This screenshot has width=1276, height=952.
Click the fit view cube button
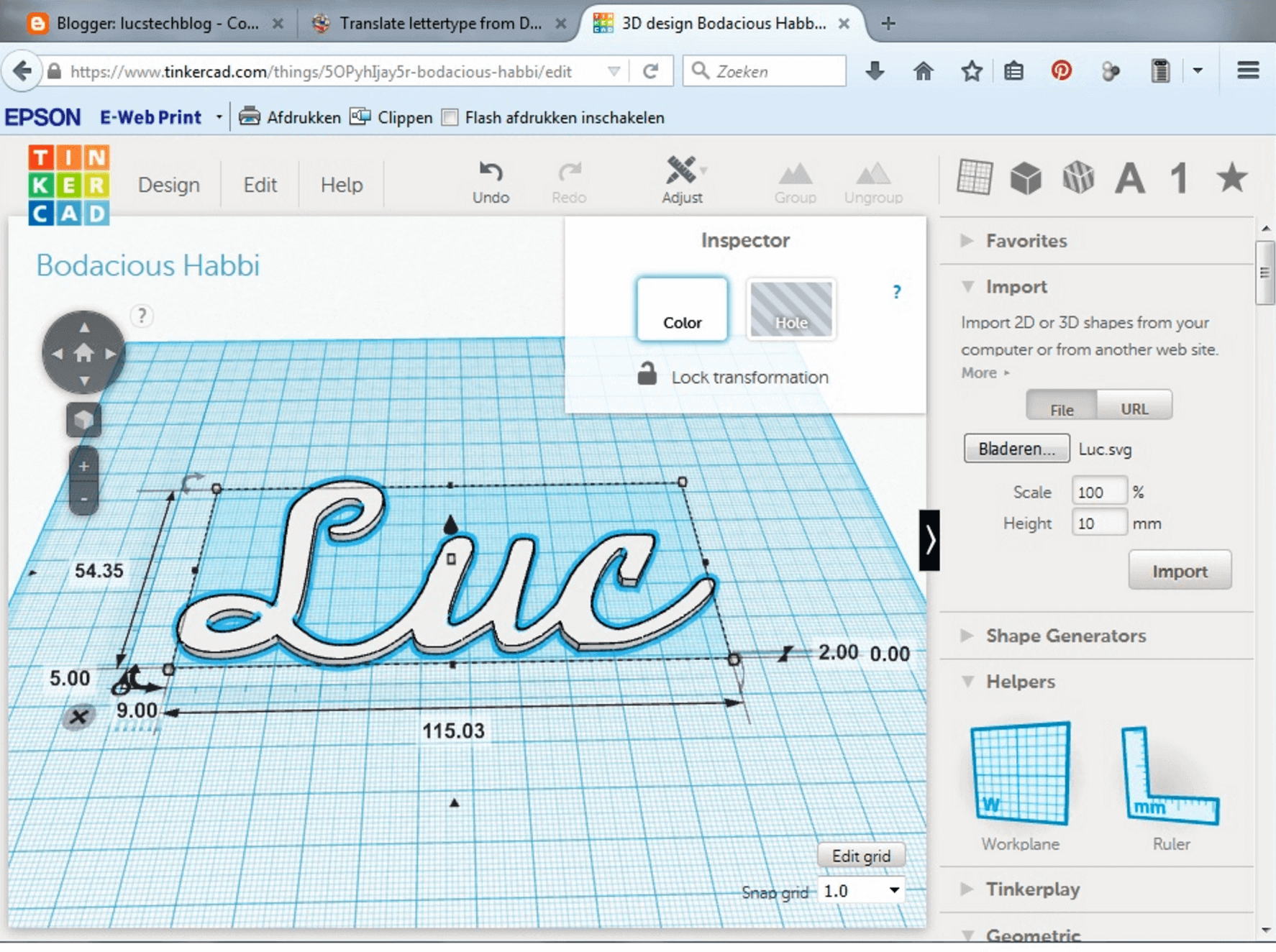pyautogui.click(x=83, y=420)
